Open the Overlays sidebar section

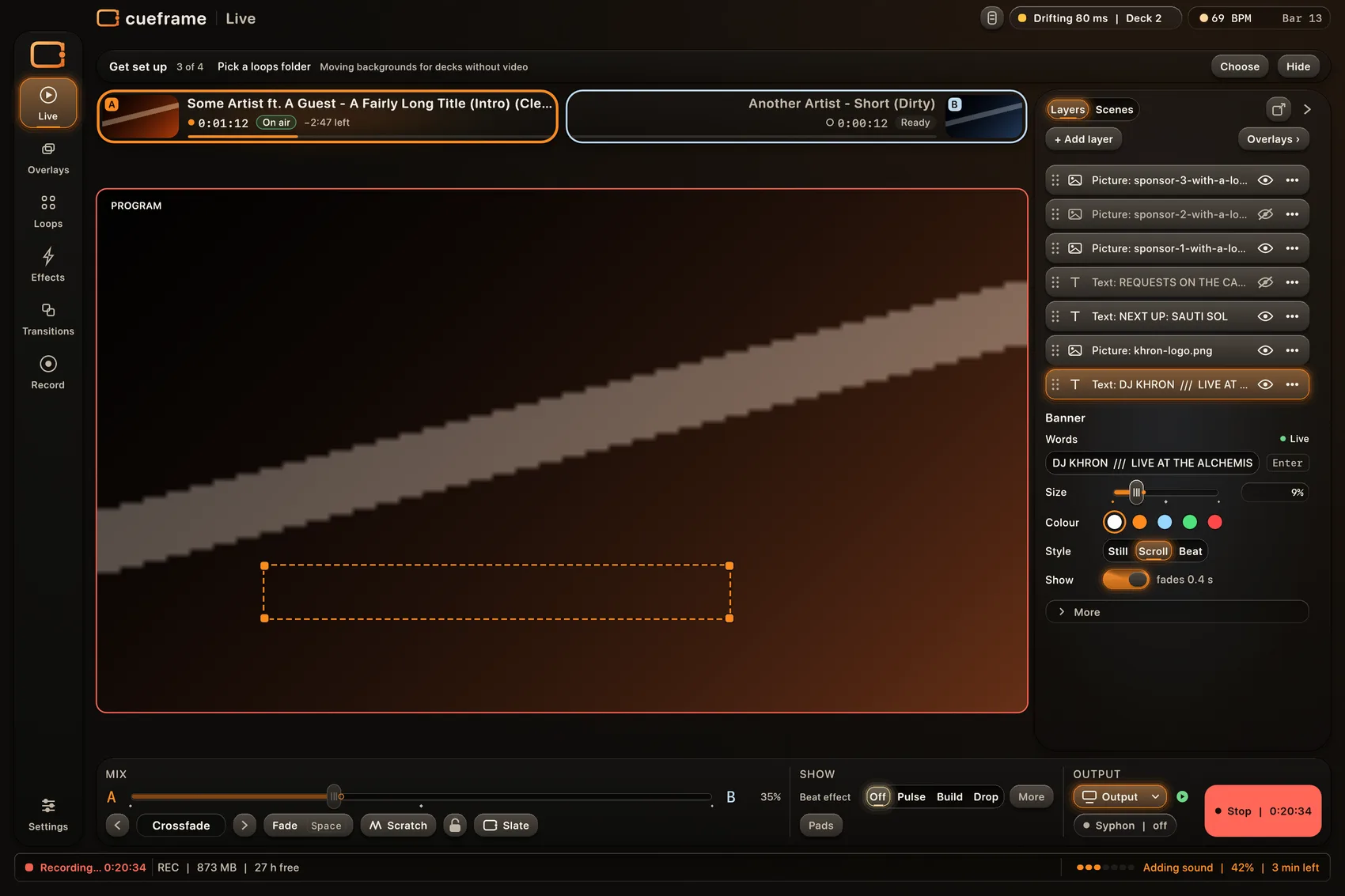48,158
